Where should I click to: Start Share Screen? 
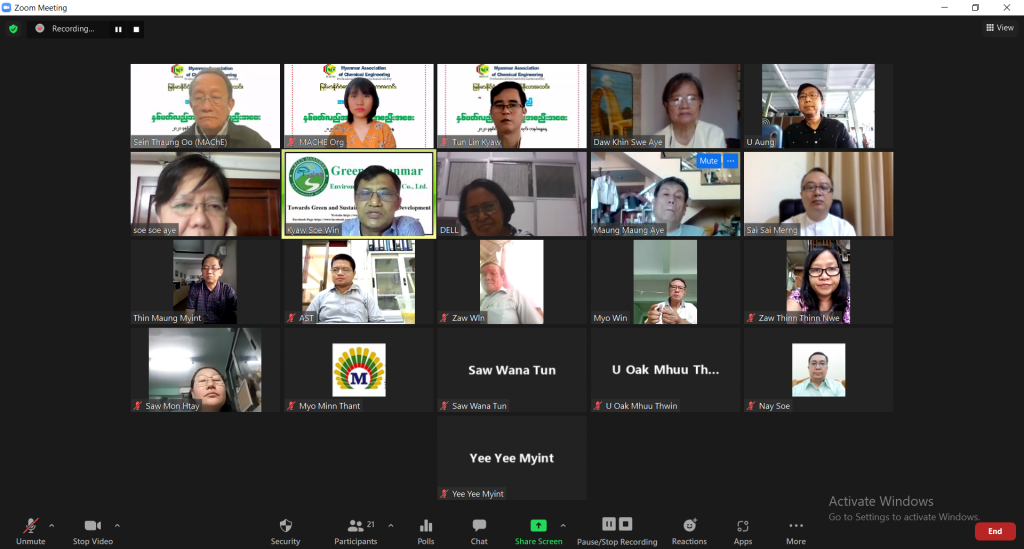538,531
